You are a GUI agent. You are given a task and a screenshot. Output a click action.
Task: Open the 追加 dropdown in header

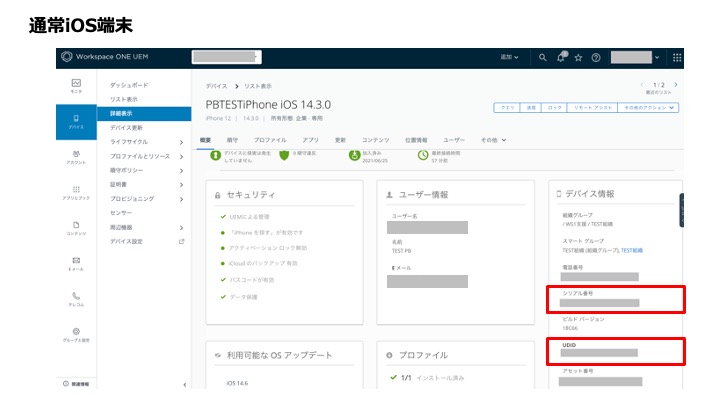(509, 57)
